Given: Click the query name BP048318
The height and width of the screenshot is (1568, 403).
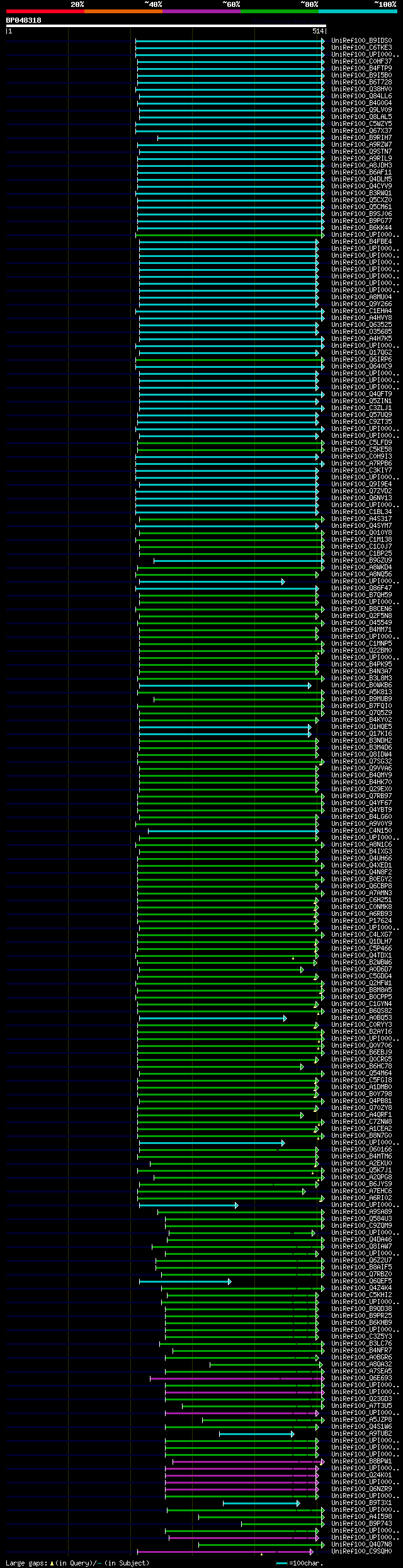Looking at the screenshot, I should 24,20.
